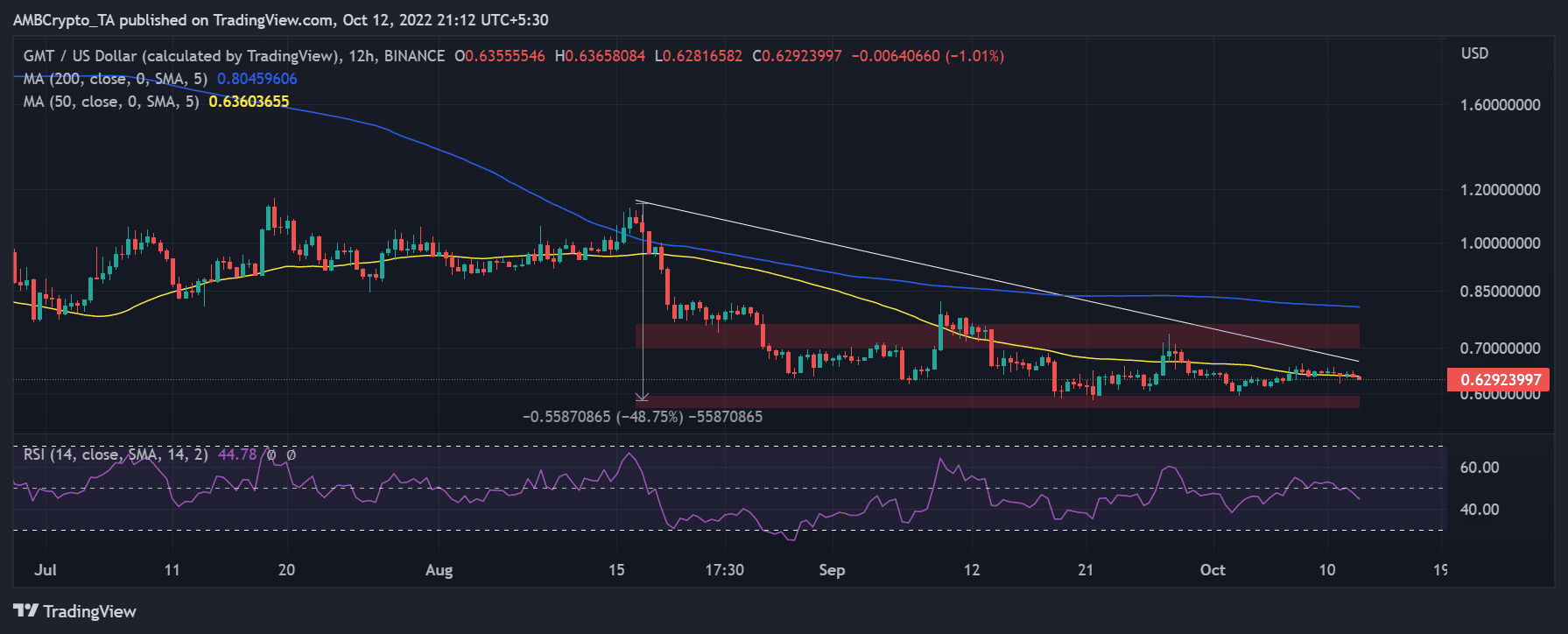Click the 0.85000000 price axis label
This screenshot has height=634, width=1568.
pyautogui.click(x=1501, y=292)
